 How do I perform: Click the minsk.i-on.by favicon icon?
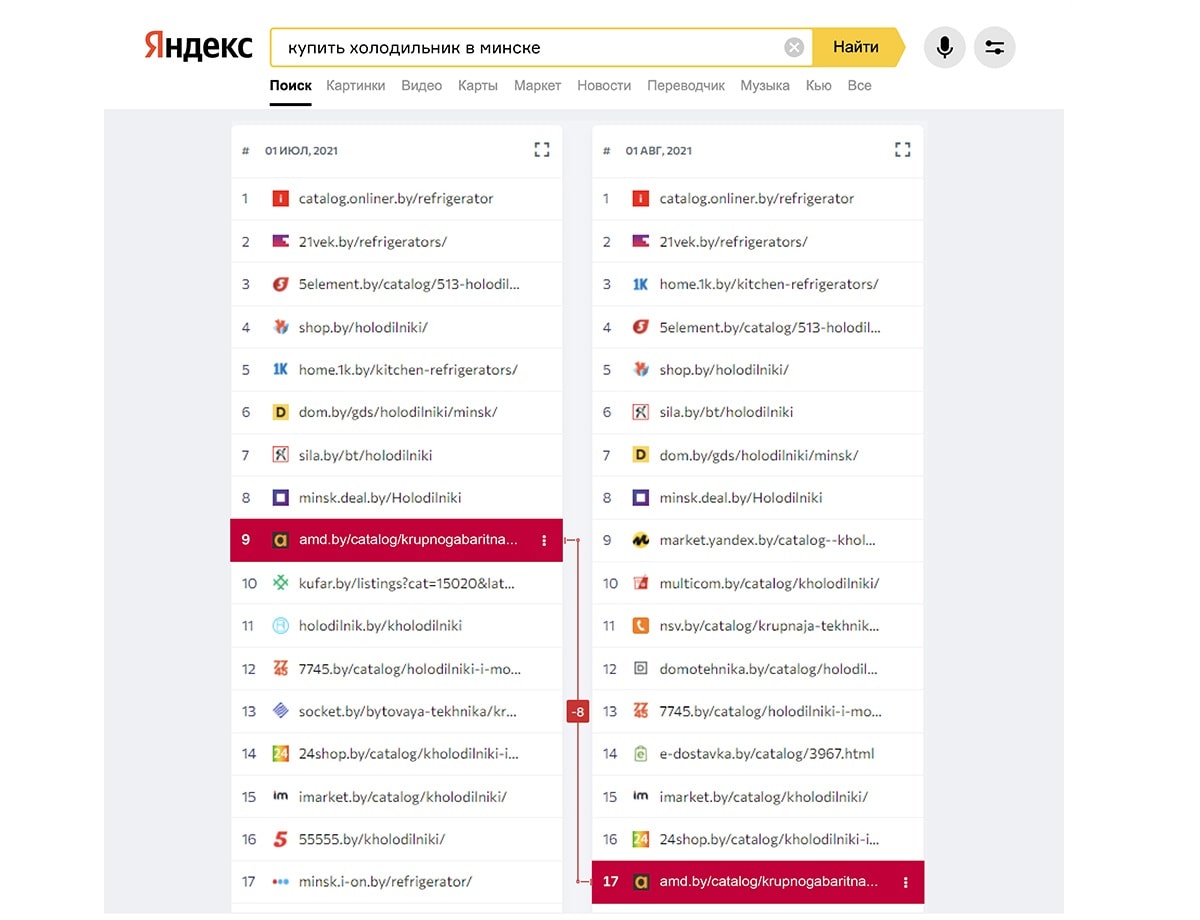coord(280,882)
